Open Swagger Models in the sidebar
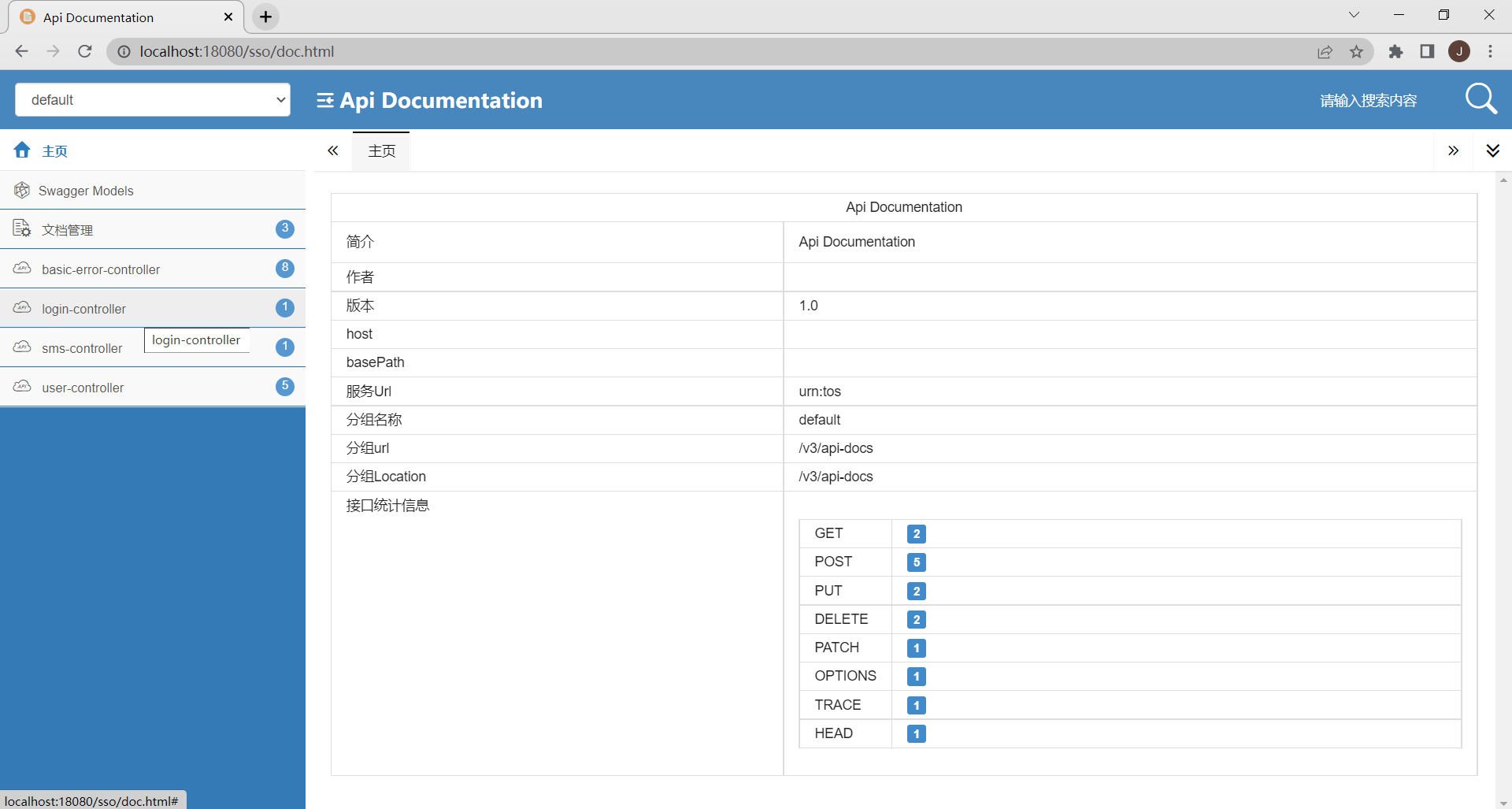Viewport: 1512px width, 809px height. 153,191
